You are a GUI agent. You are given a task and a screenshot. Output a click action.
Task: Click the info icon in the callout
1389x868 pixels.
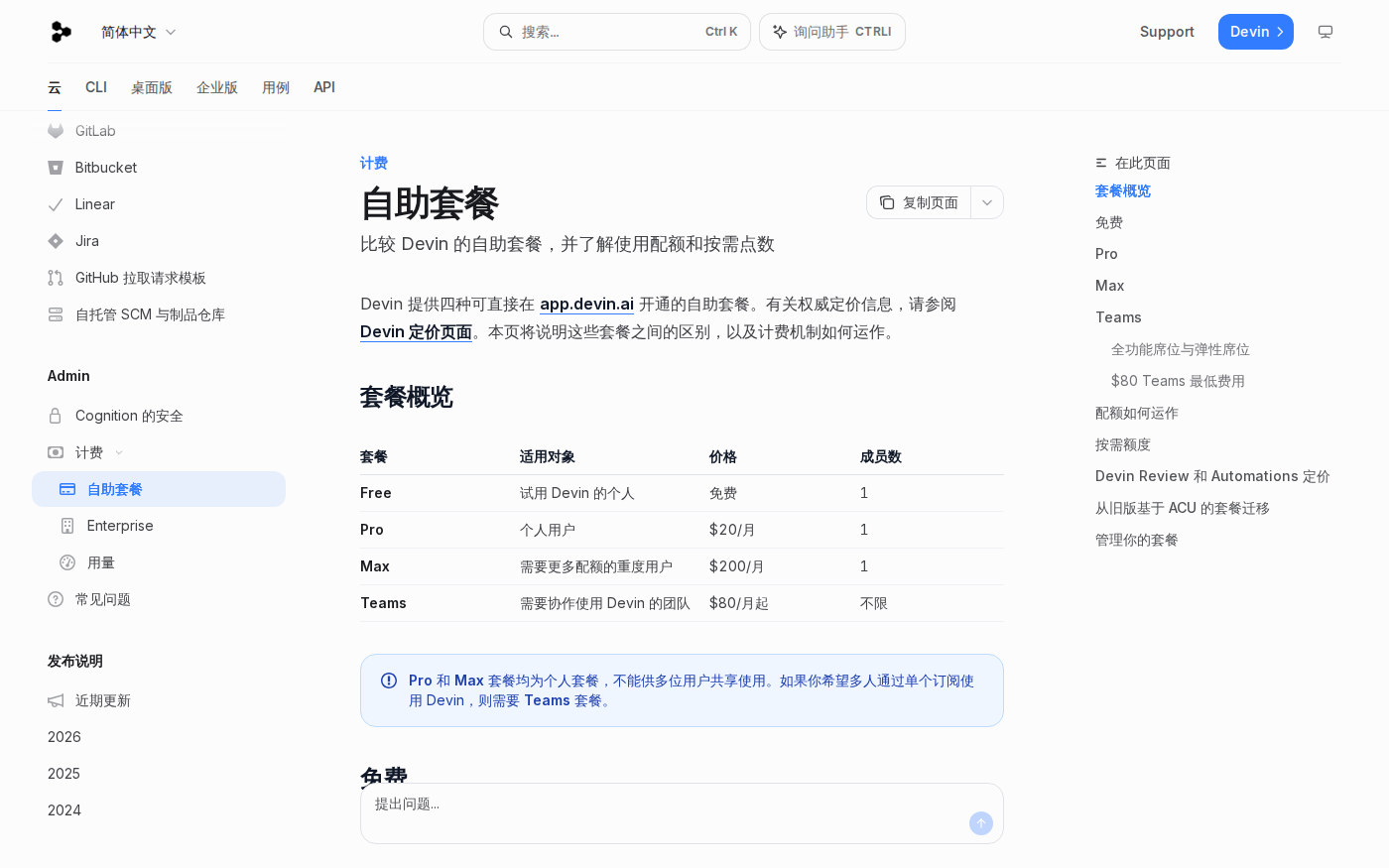click(x=389, y=681)
